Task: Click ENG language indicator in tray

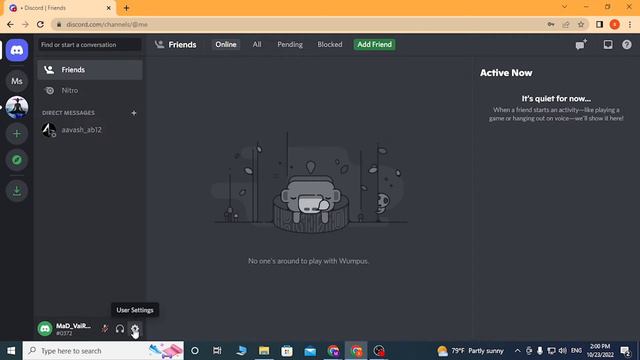Action: (x=576, y=351)
